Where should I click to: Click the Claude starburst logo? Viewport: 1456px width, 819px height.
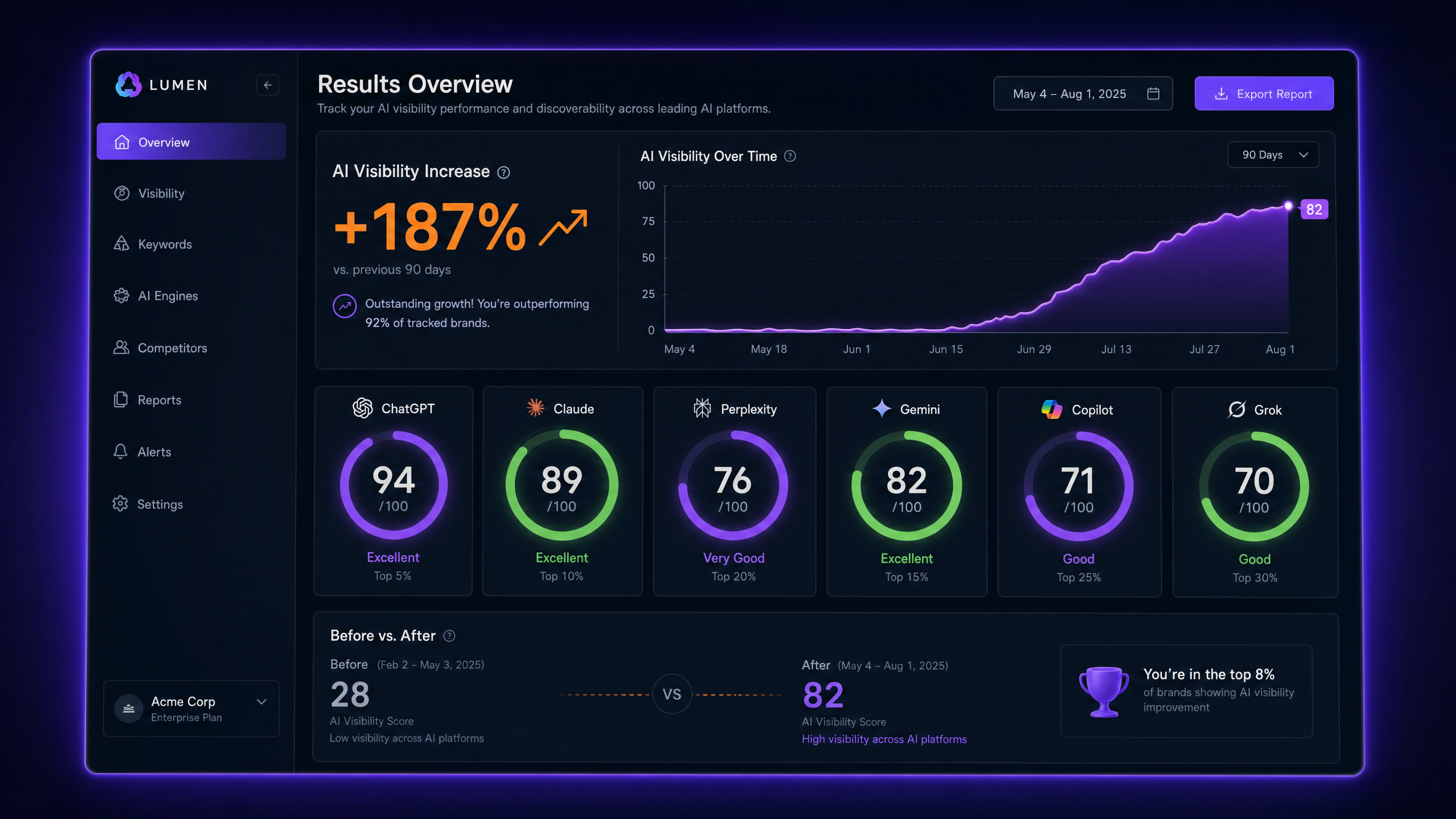535,408
